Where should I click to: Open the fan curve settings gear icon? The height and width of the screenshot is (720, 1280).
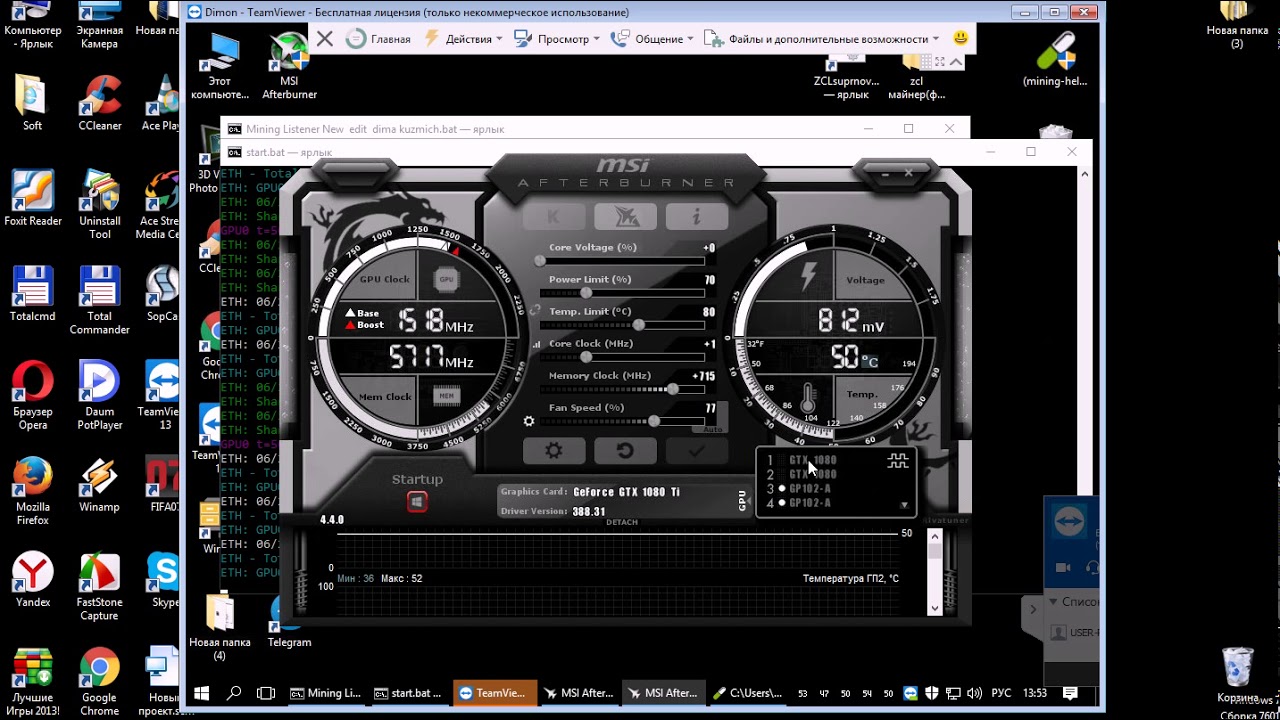(529, 421)
